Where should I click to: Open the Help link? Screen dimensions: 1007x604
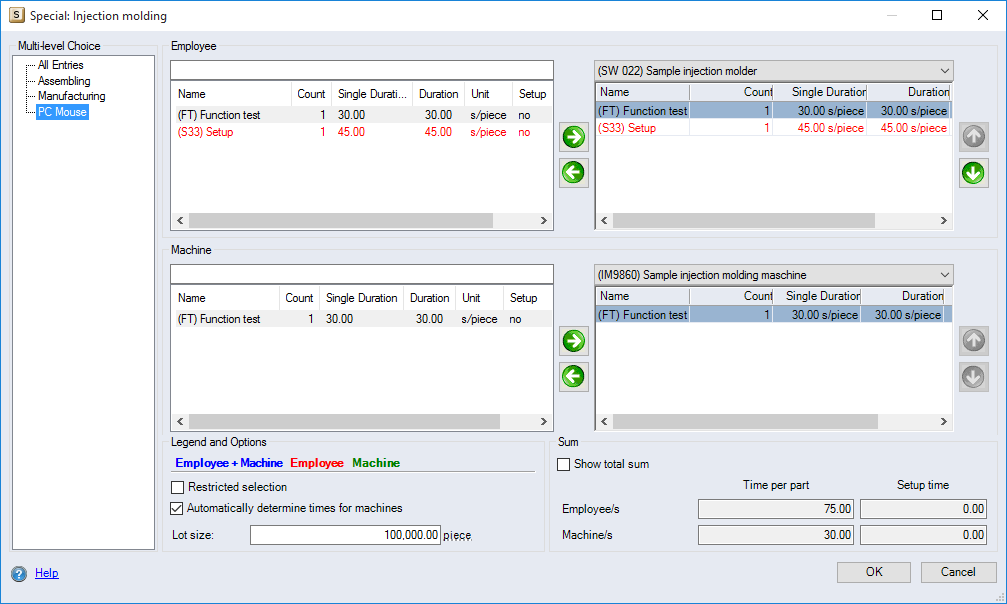point(47,574)
